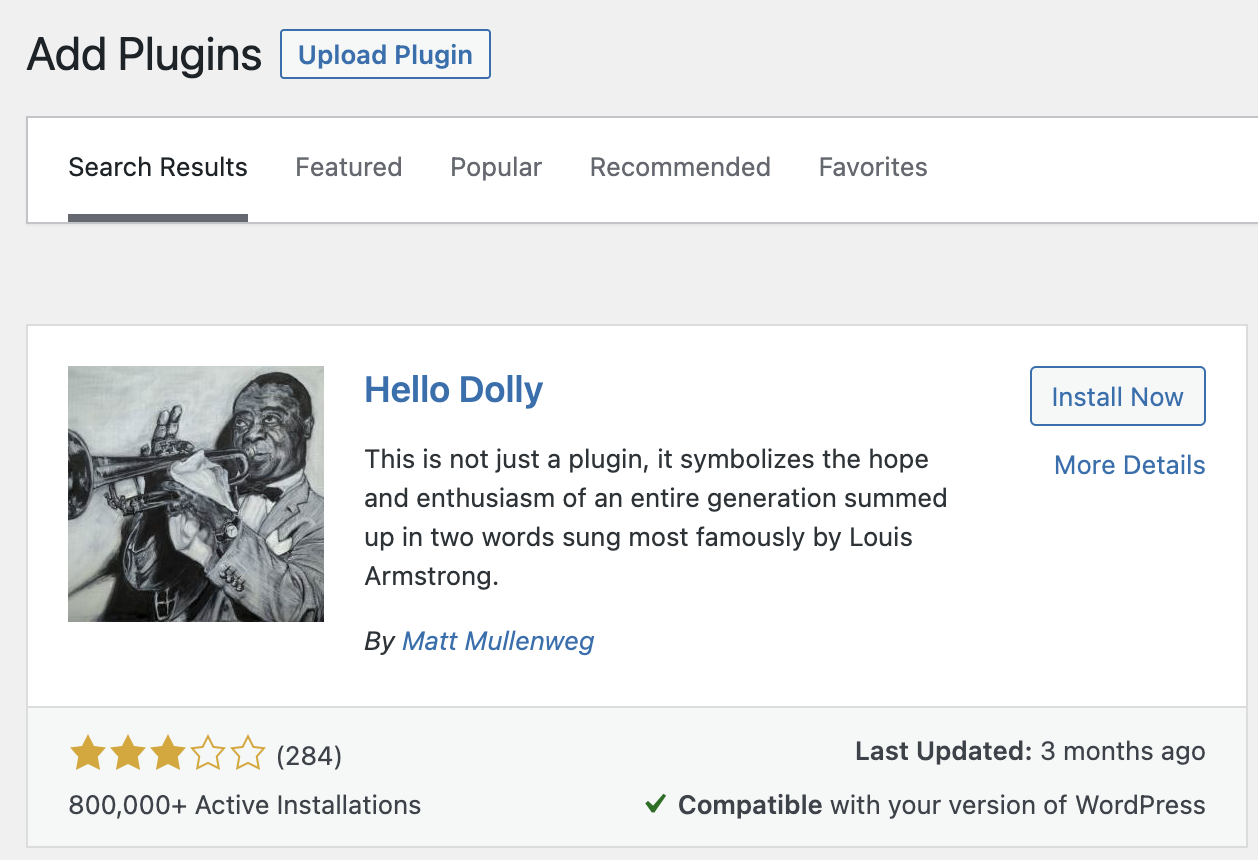Open the Hello Dolly title link
The width and height of the screenshot is (1258, 860).
(x=454, y=389)
